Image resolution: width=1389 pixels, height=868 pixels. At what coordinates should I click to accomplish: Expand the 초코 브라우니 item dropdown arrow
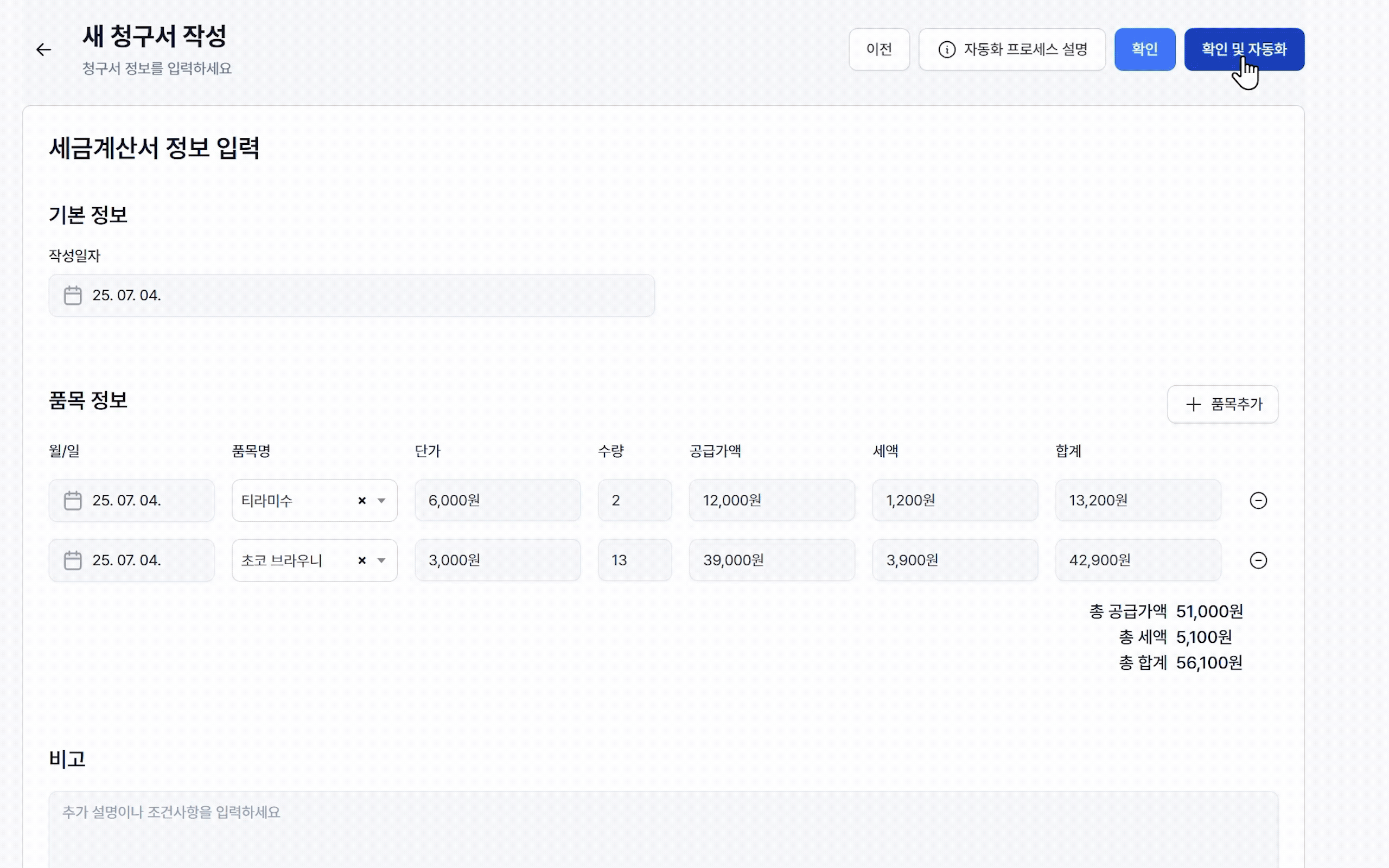[381, 560]
